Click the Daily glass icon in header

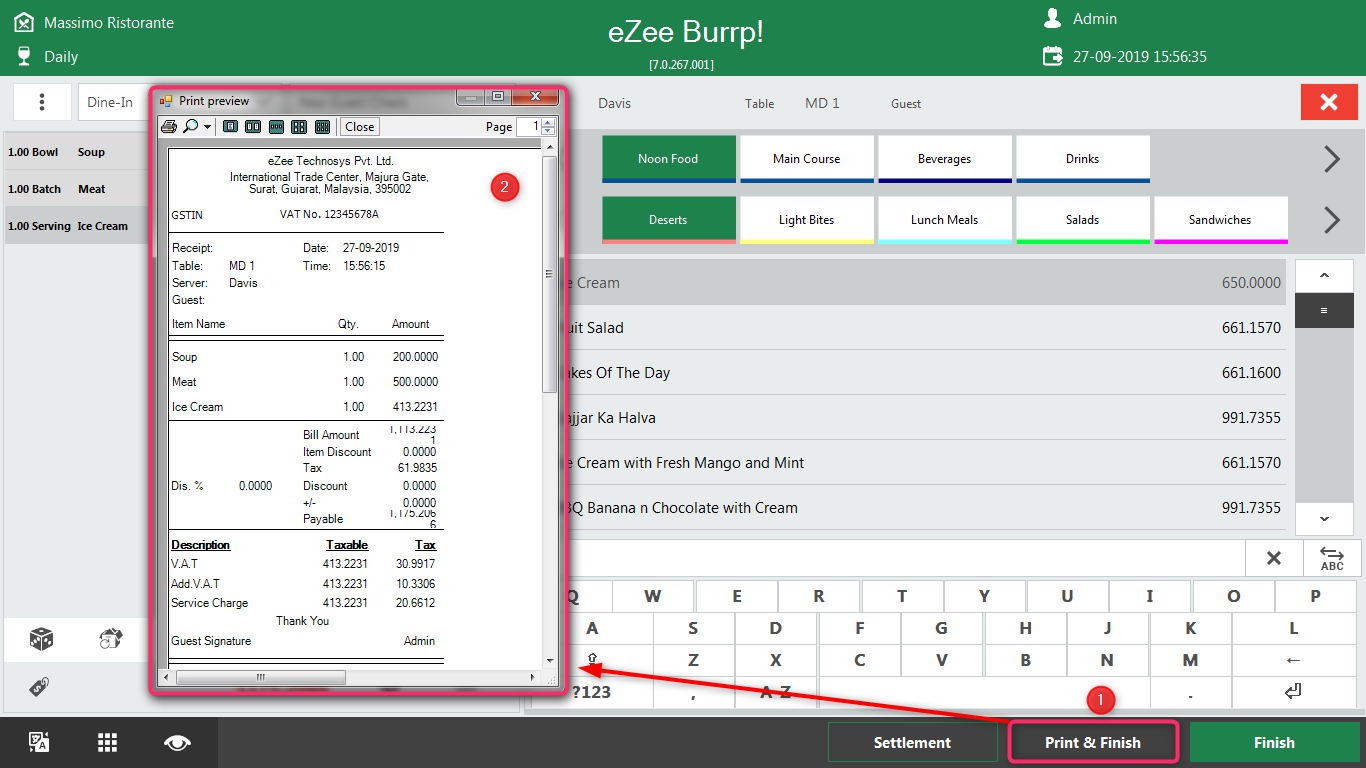click(x=24, y=56)
